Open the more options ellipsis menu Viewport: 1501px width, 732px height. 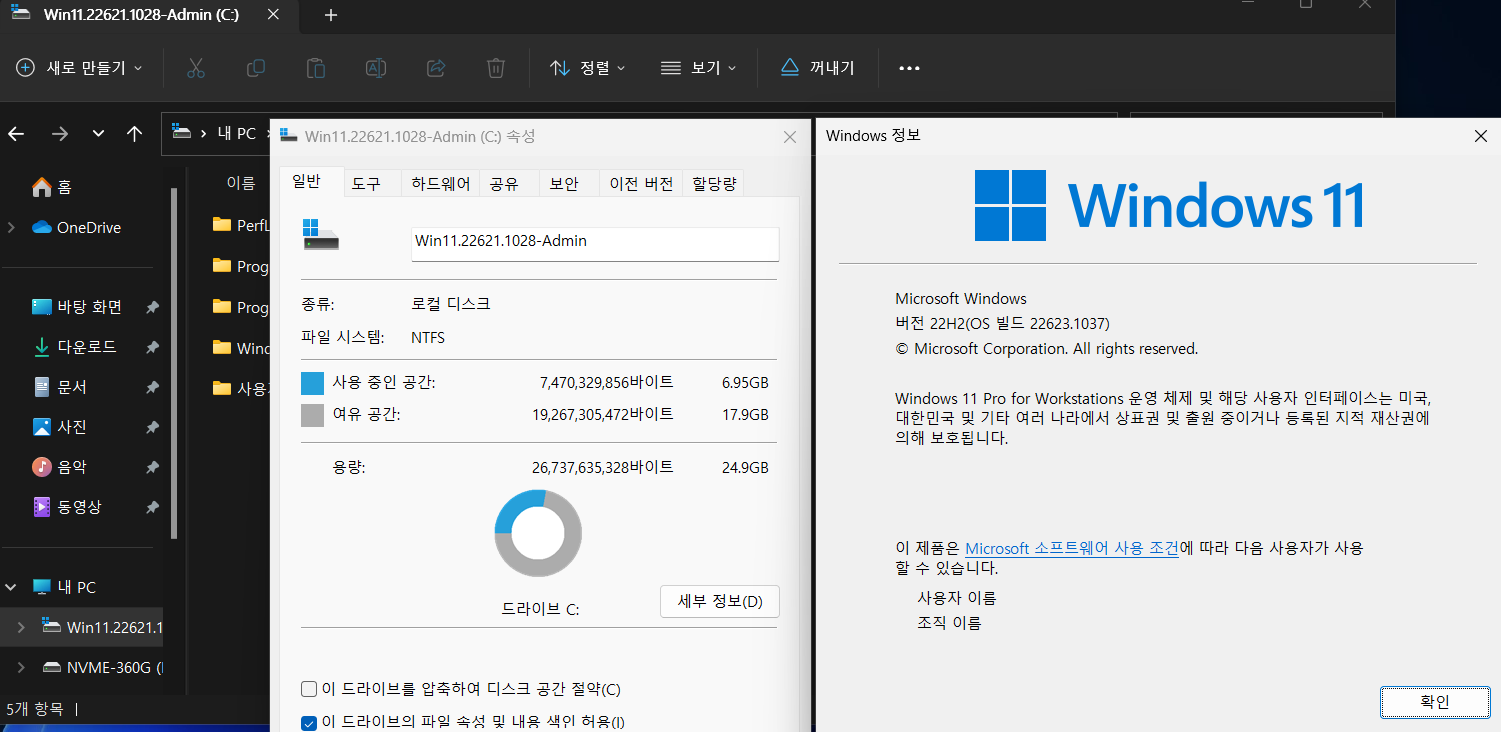(x=909, y=68)
